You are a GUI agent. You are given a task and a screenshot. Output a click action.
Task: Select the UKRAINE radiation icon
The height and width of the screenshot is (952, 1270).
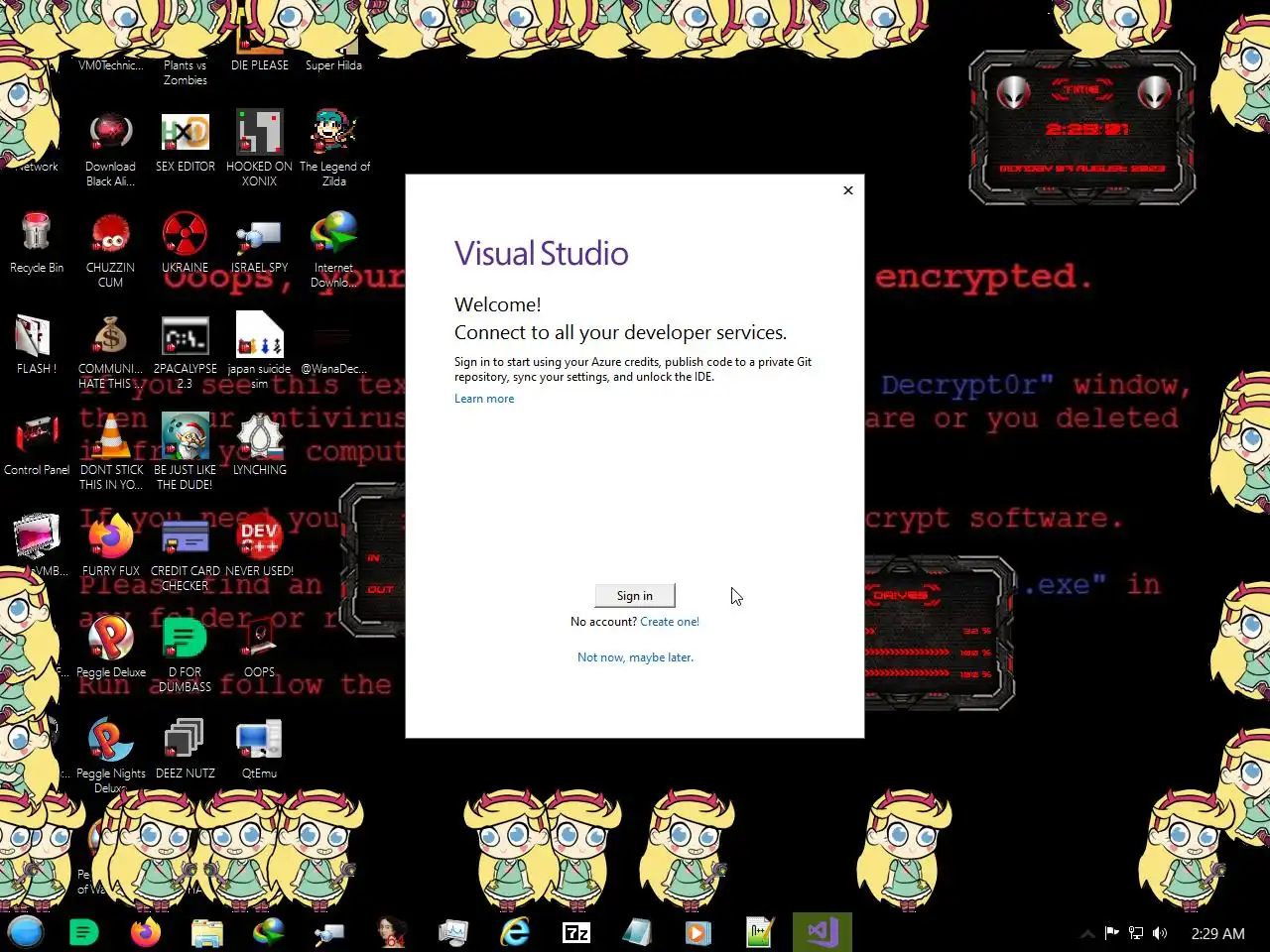[186, 243]
